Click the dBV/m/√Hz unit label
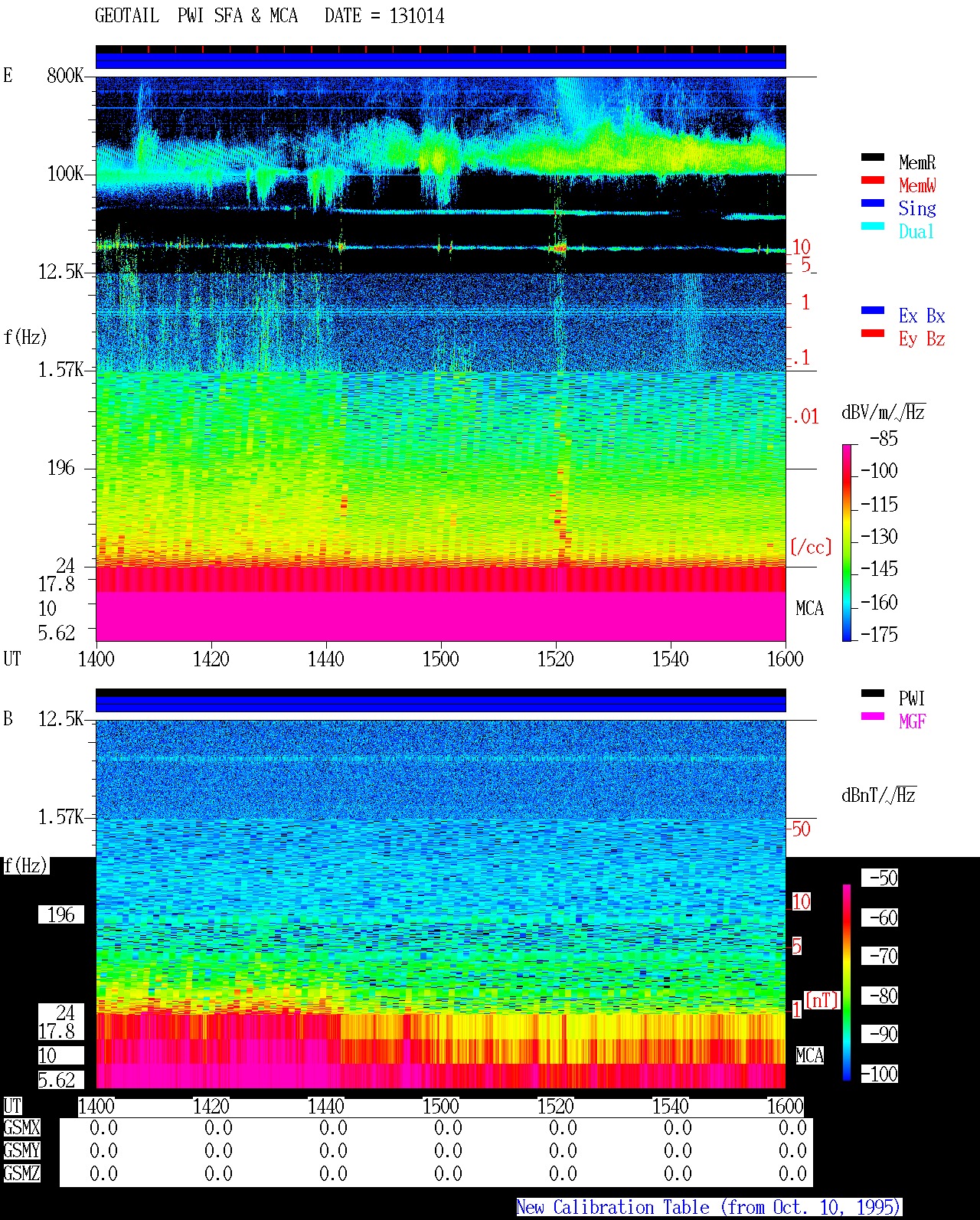Image resolution: width=980 pixels, height=1220 pixels. click(884, 412)
